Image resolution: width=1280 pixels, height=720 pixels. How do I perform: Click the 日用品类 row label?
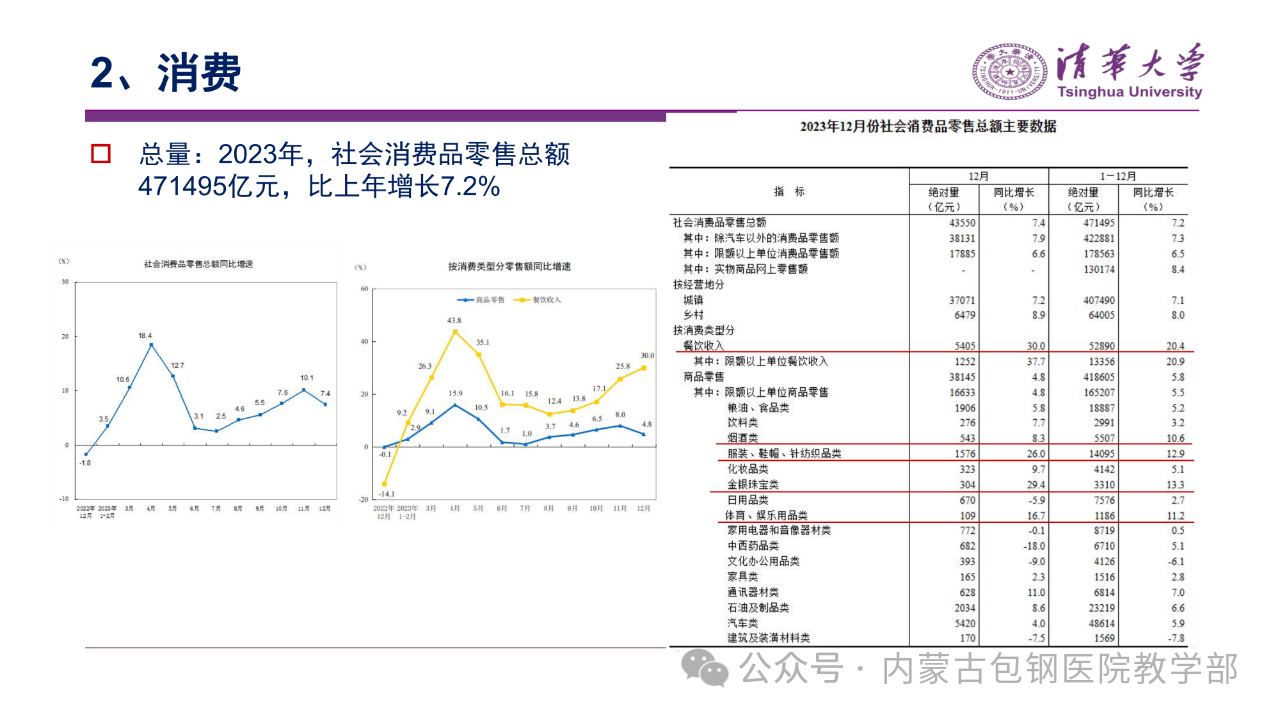point(748,500)
